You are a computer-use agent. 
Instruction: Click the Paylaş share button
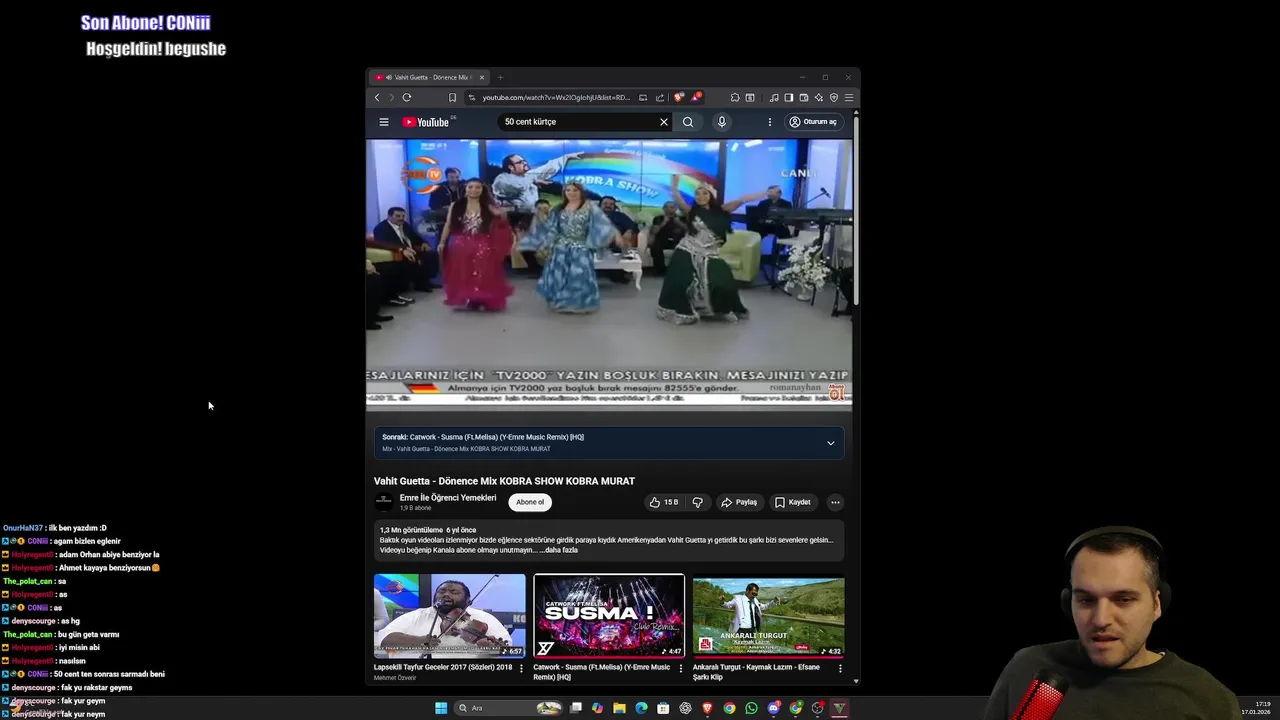(739, 502)
